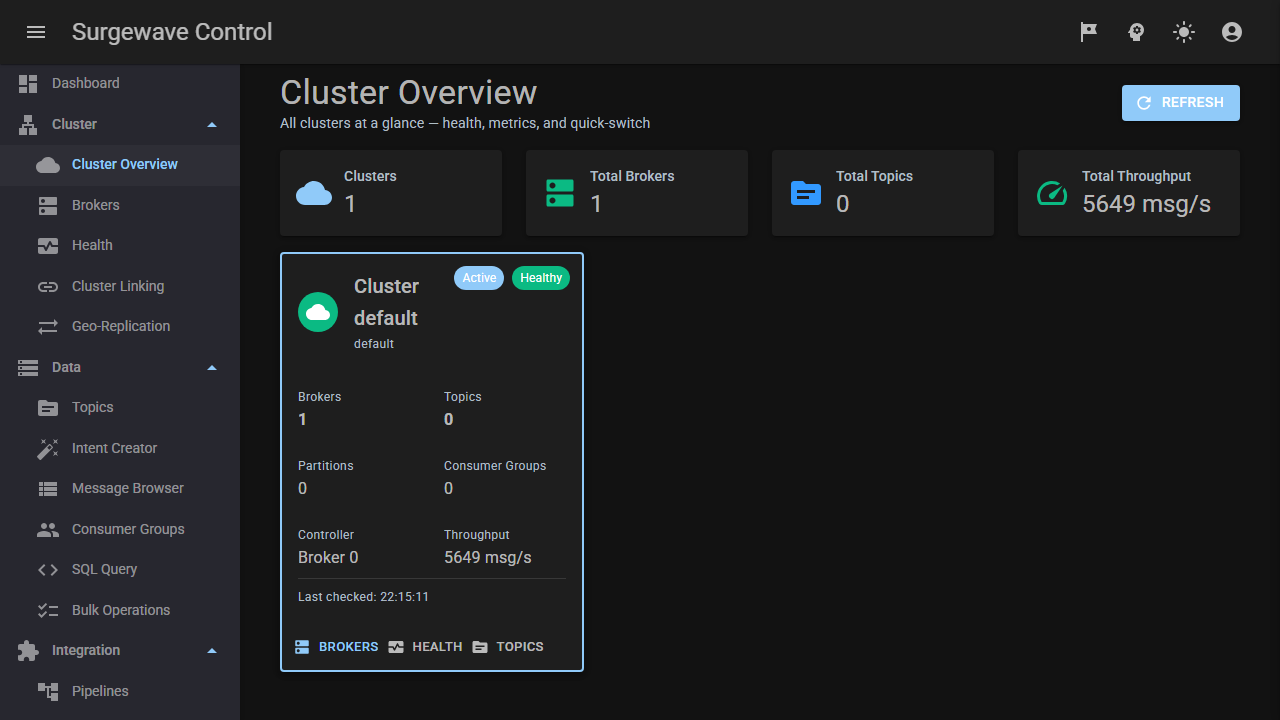Image resolution: width=1280 pixels, height=720 pixels.
Task: Click the Total Throughput stat card value
Action: point(1146,204)
